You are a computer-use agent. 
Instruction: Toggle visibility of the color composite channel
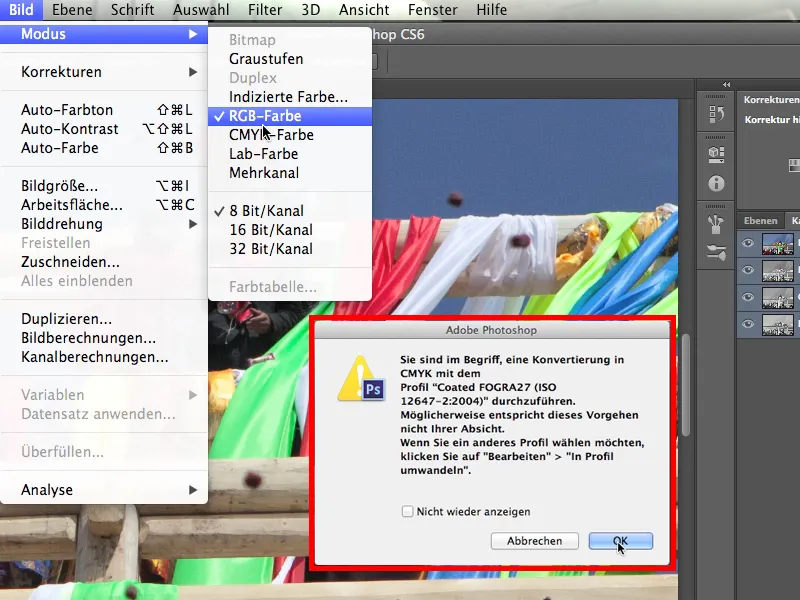coord(748,243)
